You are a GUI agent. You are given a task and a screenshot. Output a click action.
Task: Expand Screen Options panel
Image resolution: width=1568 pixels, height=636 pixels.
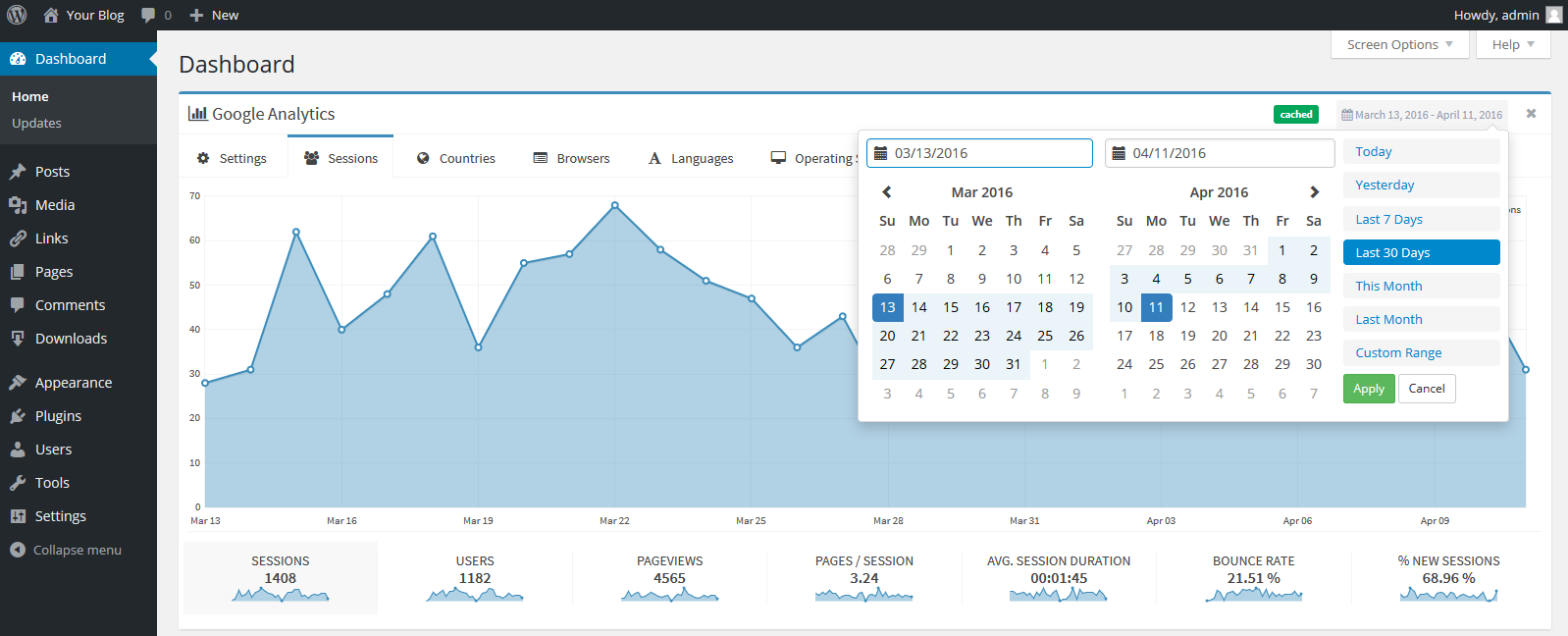point(1400,44)
